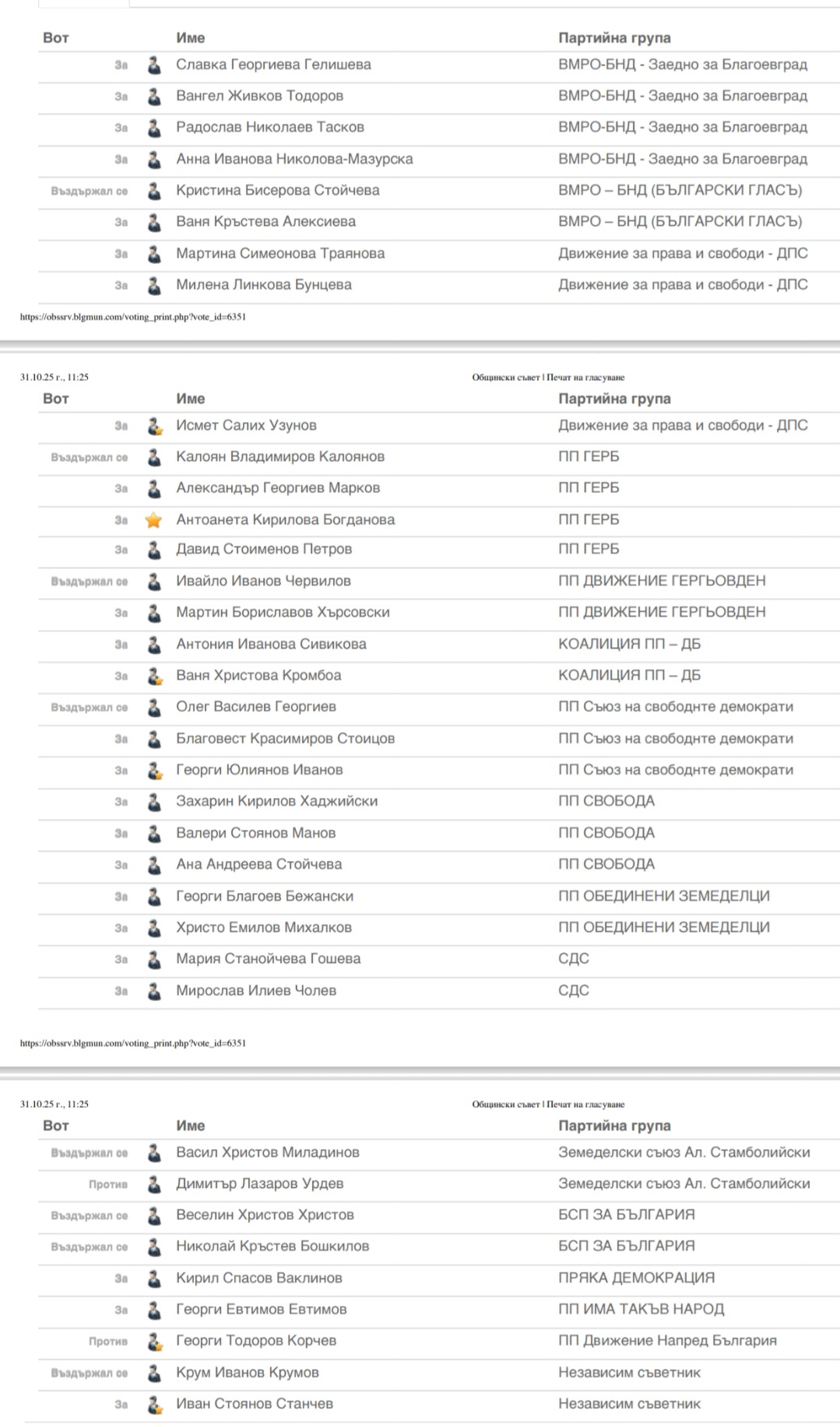Click the person icon beside Александър Георгиев Марков
This screenshot has width=840, height=1427.
click(x=154, y=489)
